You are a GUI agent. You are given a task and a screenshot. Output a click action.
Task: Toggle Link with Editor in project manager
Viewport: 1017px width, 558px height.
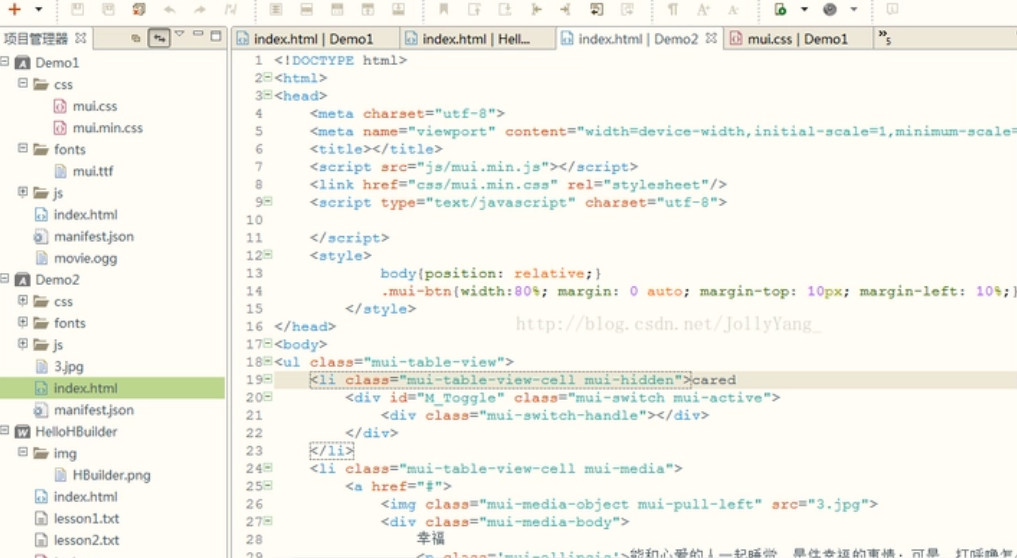point(159,38)
